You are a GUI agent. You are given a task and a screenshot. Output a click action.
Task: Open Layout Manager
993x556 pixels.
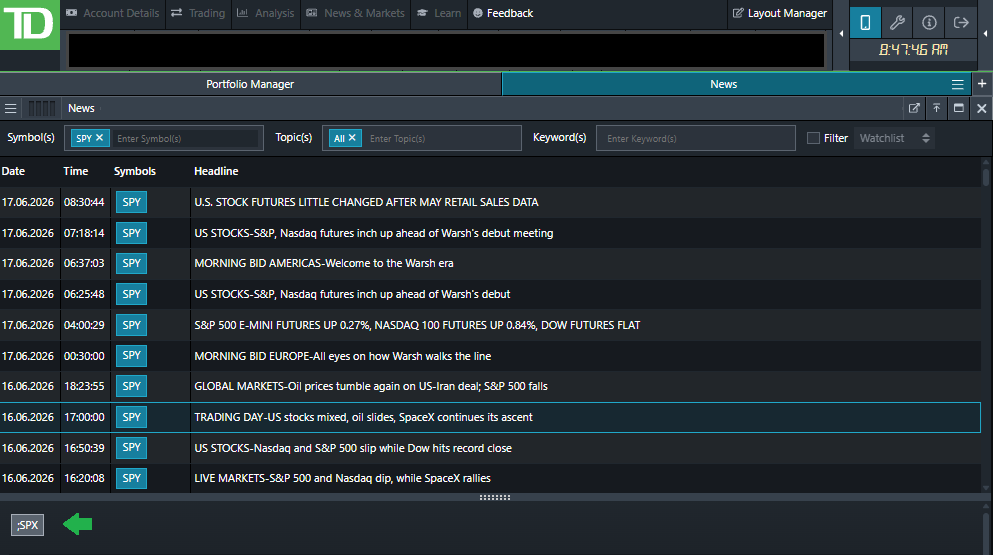pyautogui.click(x=780, y=13)
